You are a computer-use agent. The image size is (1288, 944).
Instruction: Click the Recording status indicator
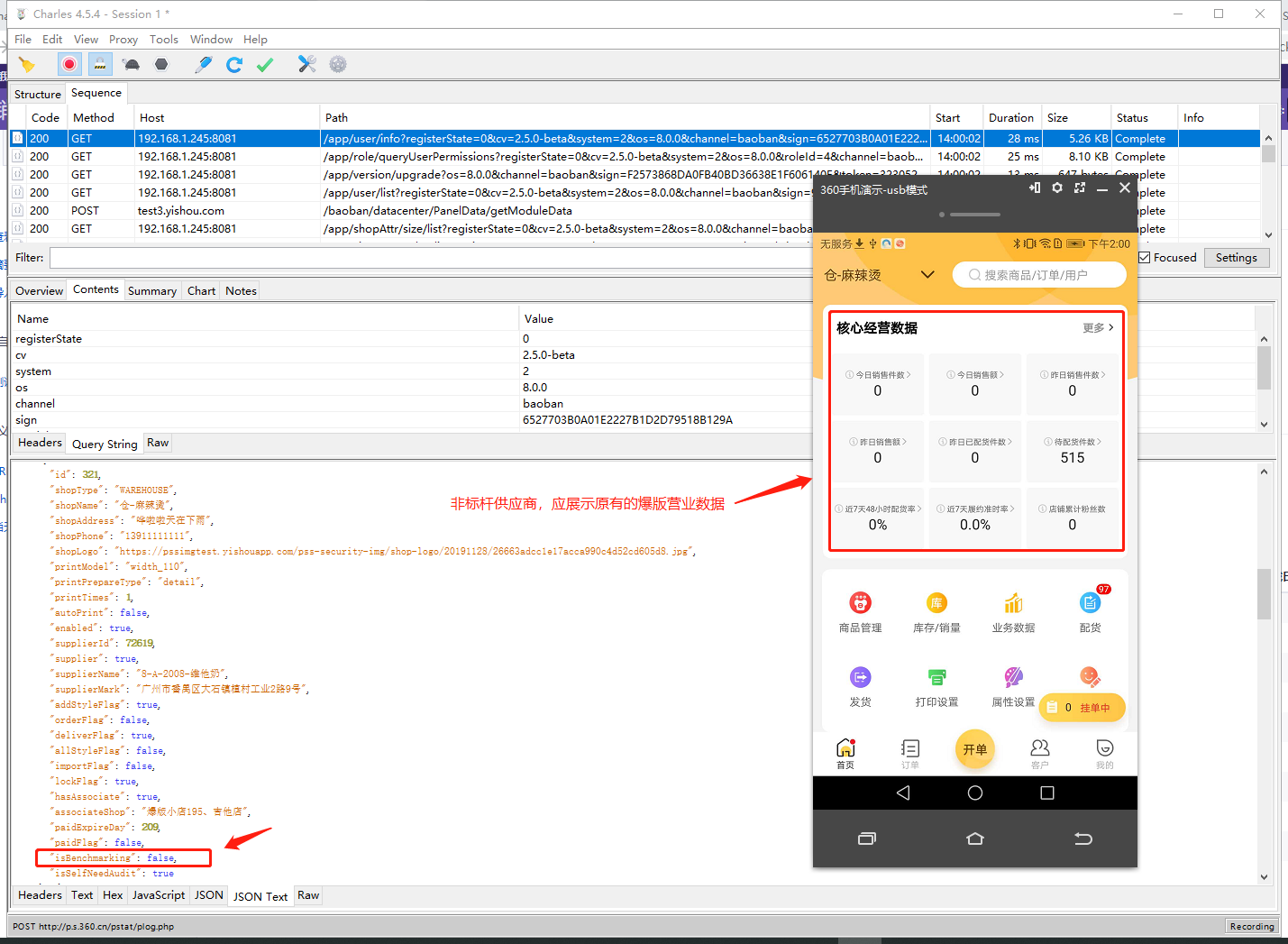click(1252, 926)
